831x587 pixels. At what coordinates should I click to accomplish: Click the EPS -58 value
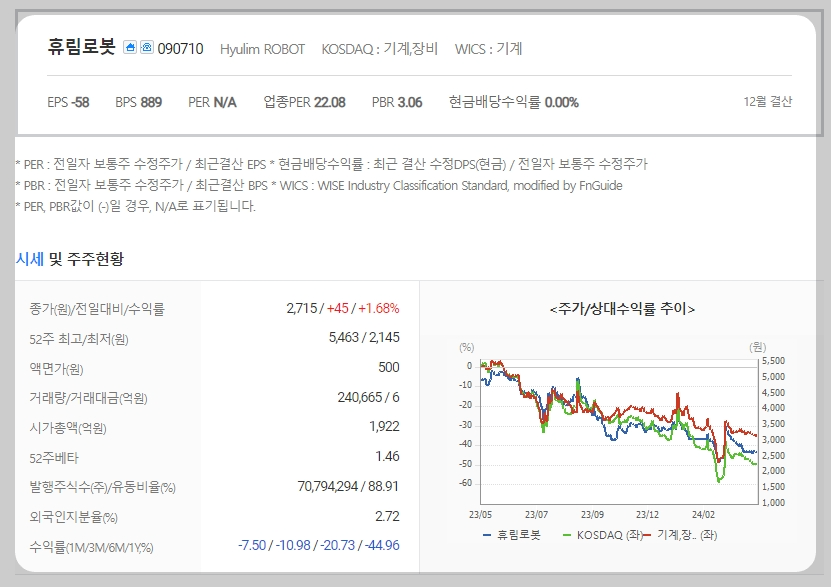point(68,102)
